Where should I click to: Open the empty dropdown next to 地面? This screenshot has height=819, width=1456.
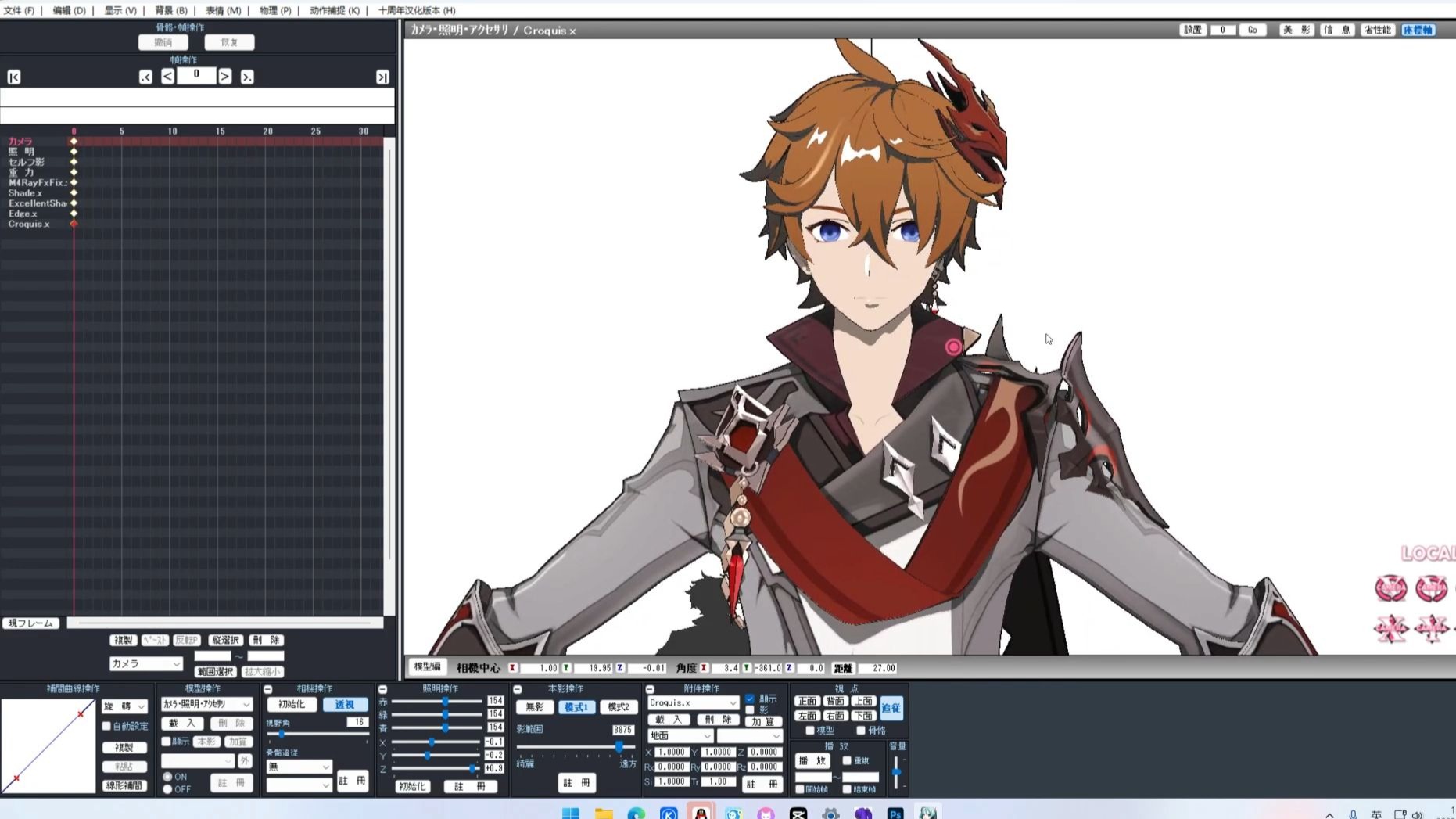(x=749, y=735)
